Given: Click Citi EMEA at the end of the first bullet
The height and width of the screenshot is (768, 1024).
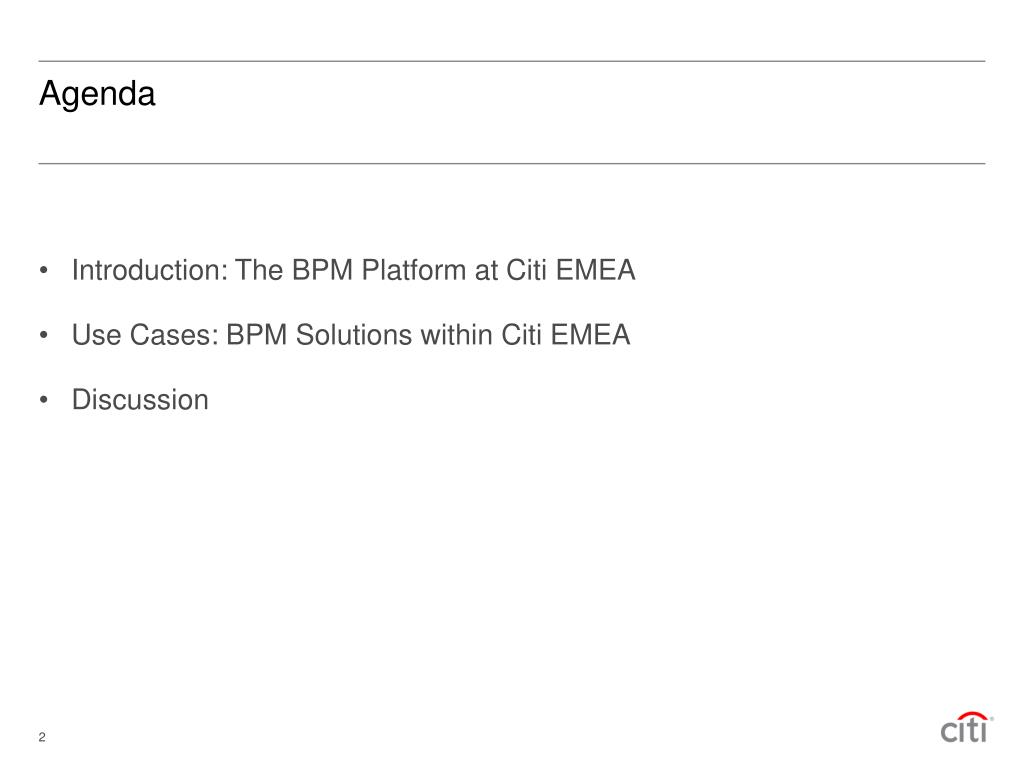Looking at the screenshot, I should 570,270.
